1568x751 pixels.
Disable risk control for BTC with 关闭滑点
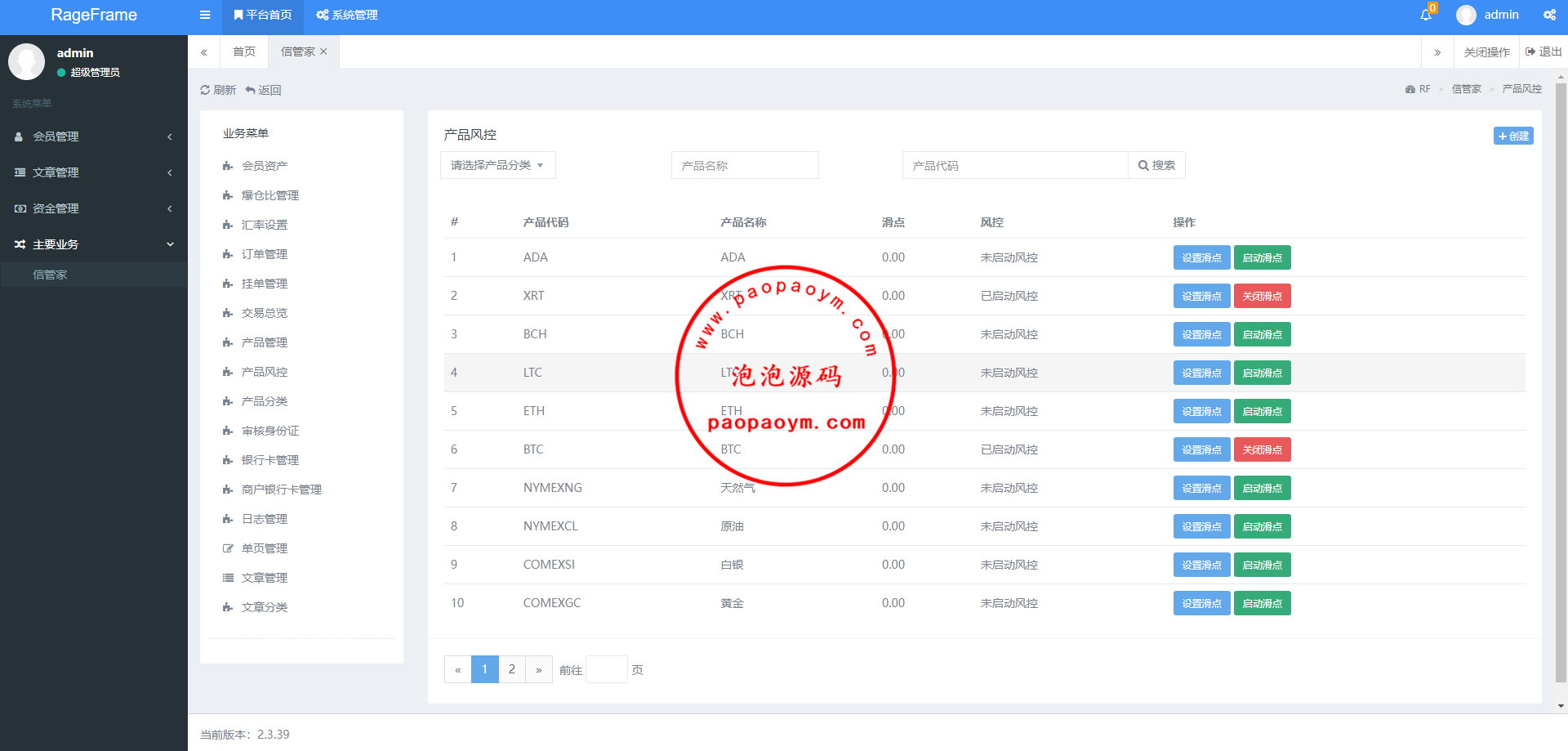(x=1262, y=449)
